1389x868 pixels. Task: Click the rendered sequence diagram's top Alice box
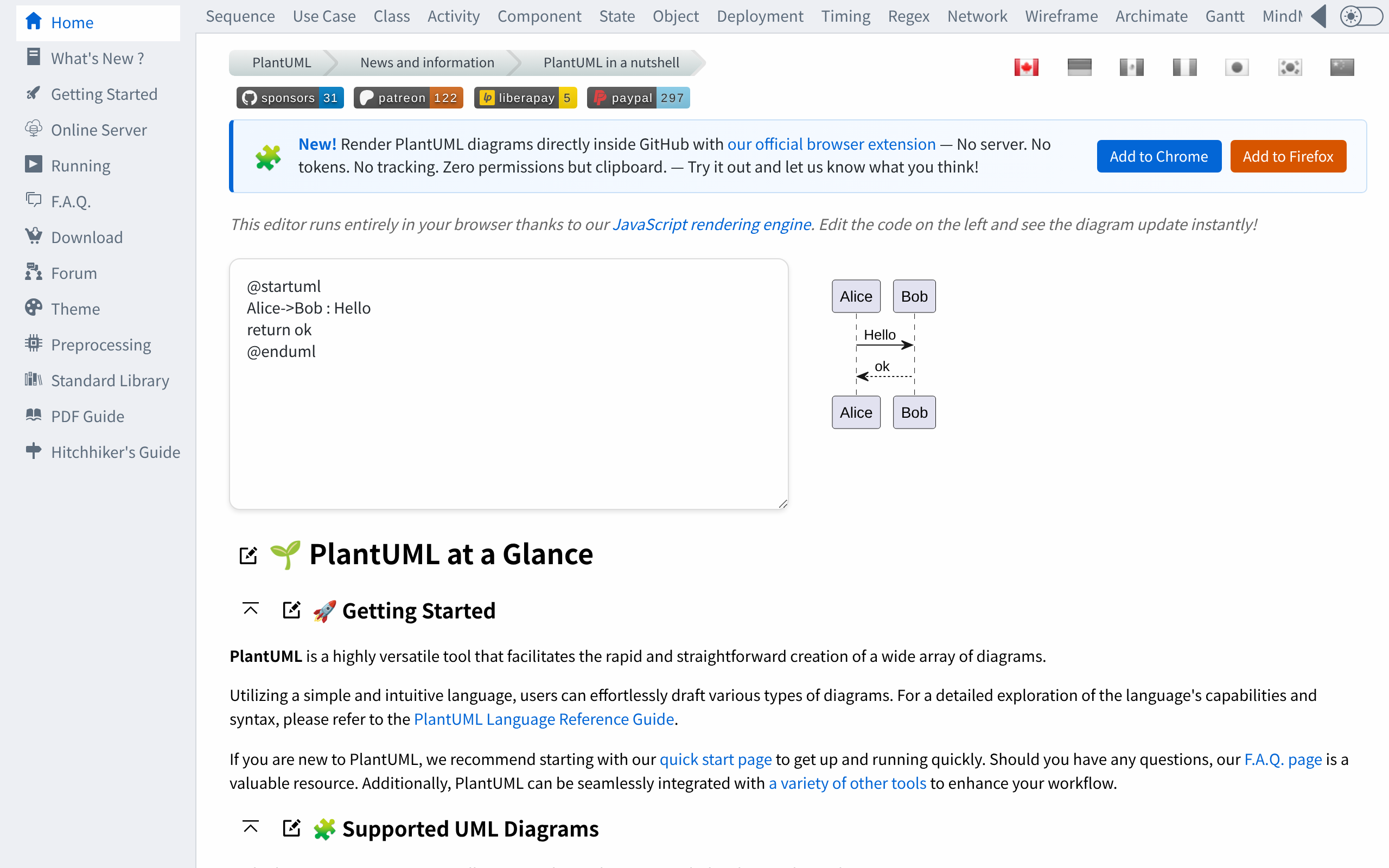[x=856, y=296]
